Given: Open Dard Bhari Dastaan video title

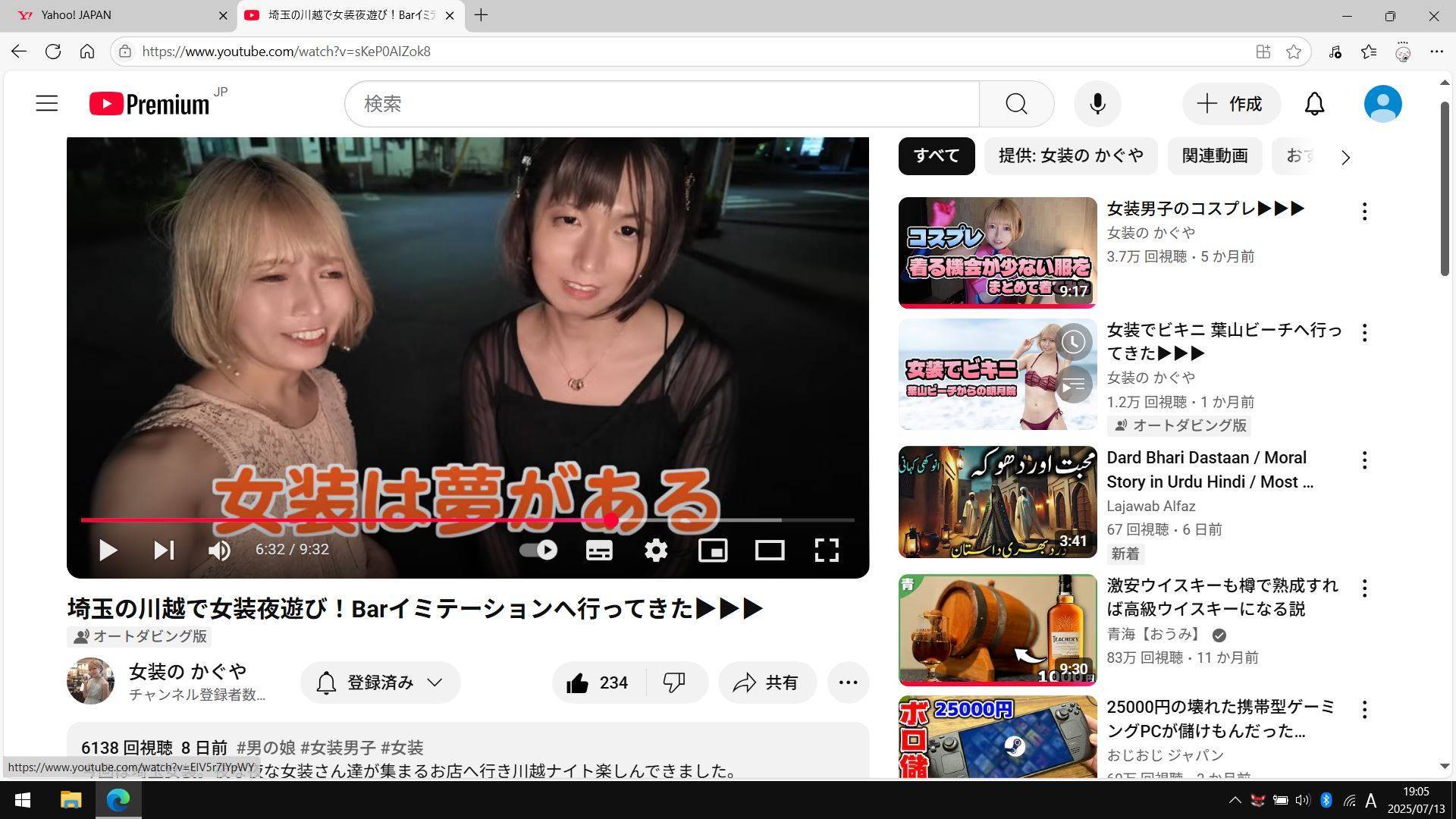Looking at the screenshot, I should click(1210, 470).
